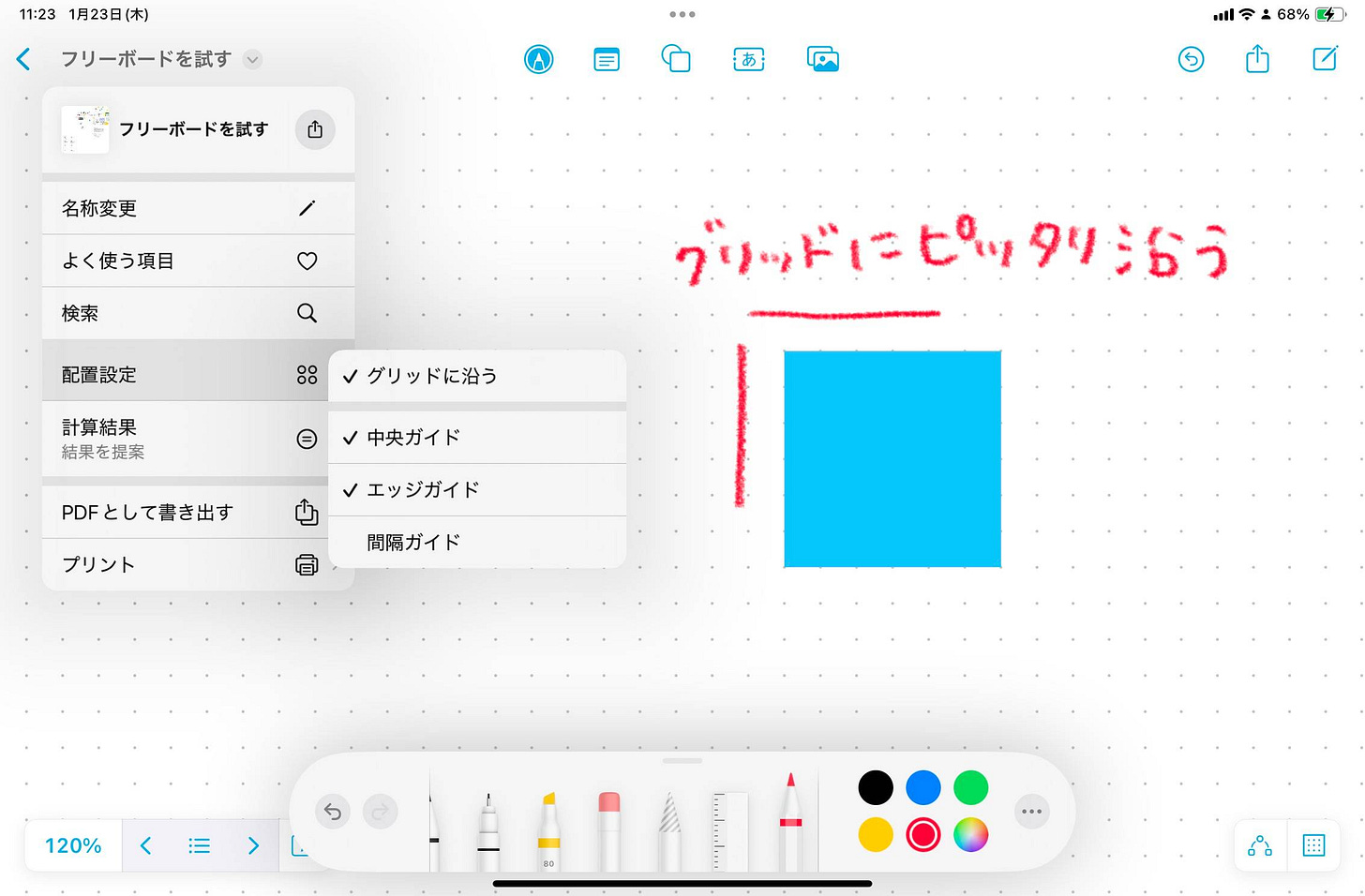This screenshot has height=896, width=1365.
Task: Tap undo in drawing palette
Action: [333, 812]
